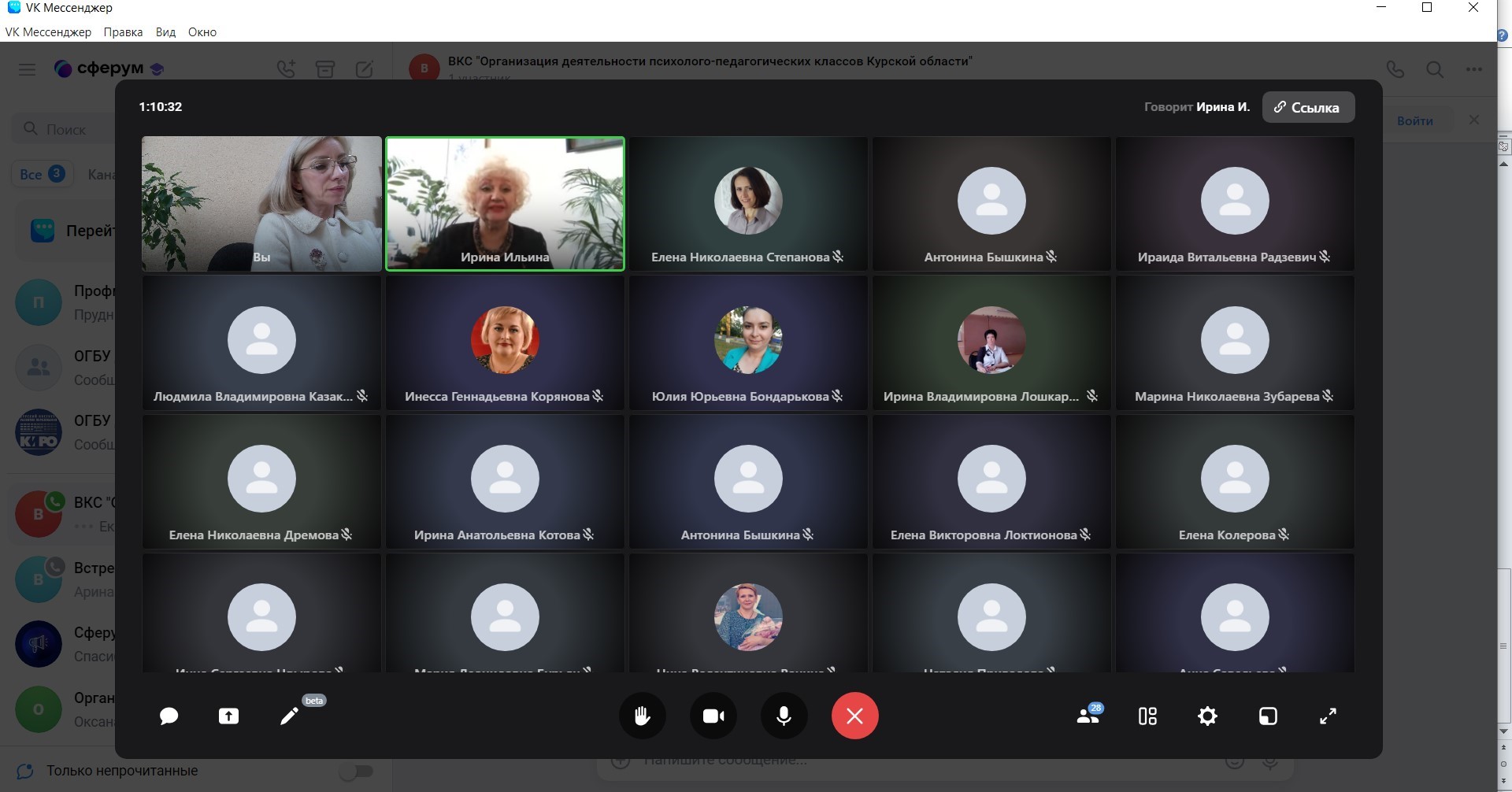Image resolution: width=1512 pixels, height=792 pixels.
Task: Raise hand in the call
Action: coord(643,716)
